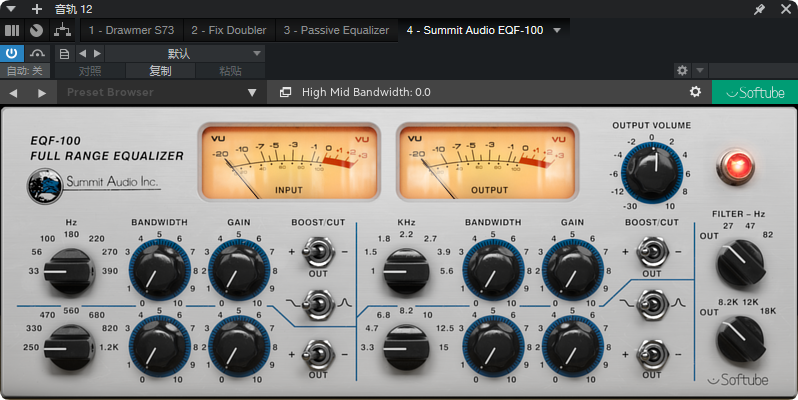Click the 自动: 关 automation button
The image size is (798, 400).
24,71
